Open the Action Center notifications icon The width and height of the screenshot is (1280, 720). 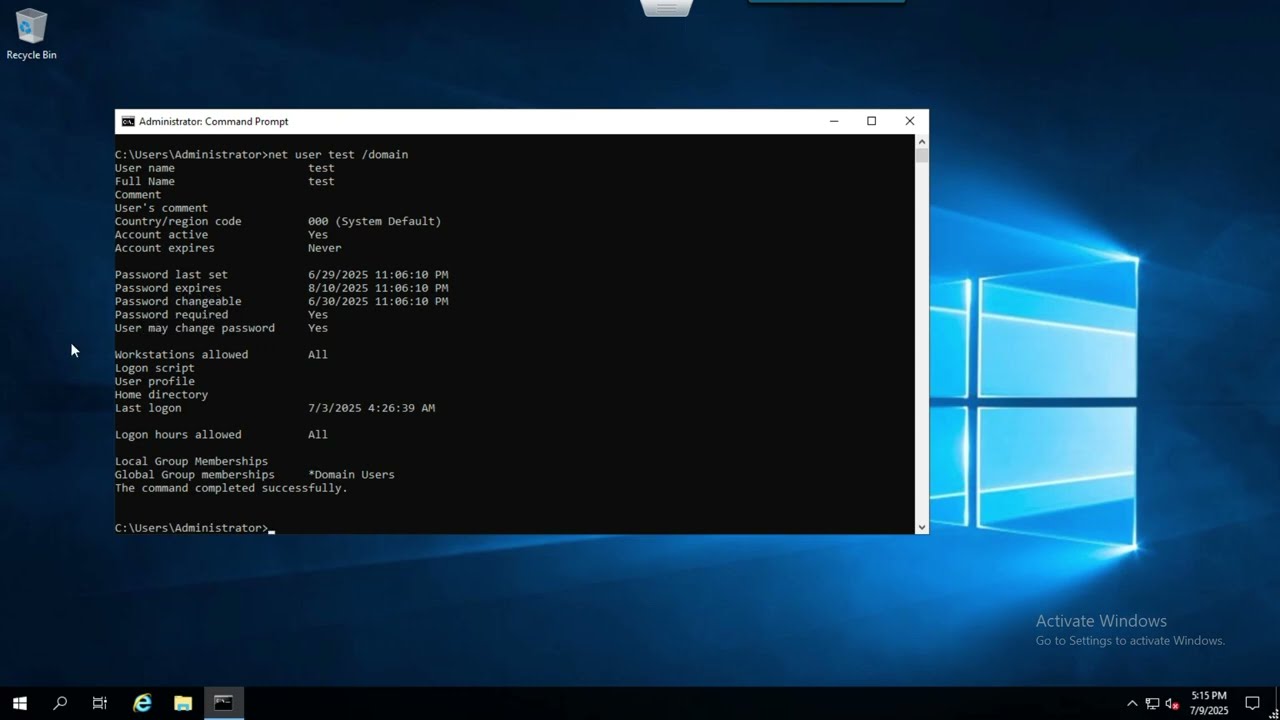coord(1252,703)
